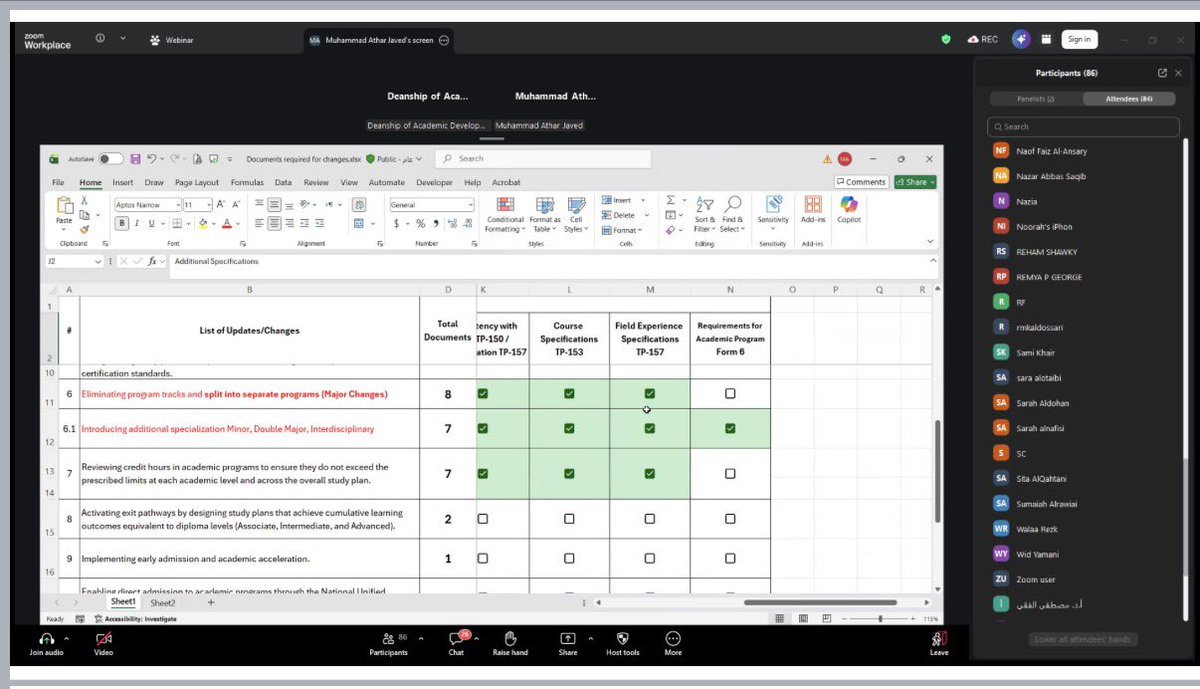Image resolution: width=1200 pixels, height=689 pixels.
Task: Click Increase Font Size icon
Action: (x=220, y=203)
